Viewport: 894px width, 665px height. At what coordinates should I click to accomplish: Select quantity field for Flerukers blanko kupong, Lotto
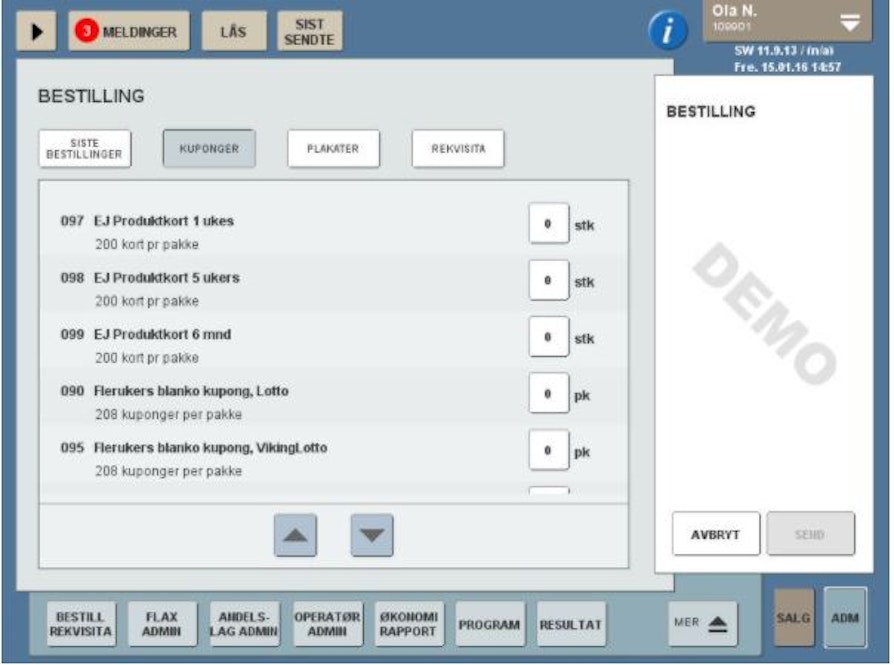click(548, 394)
